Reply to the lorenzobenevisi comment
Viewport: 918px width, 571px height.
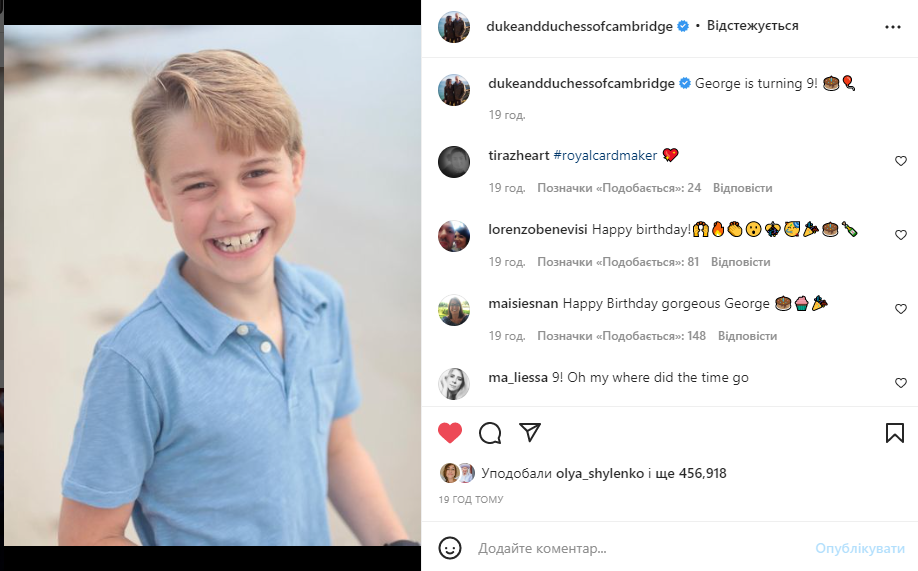tap(740, 262)
